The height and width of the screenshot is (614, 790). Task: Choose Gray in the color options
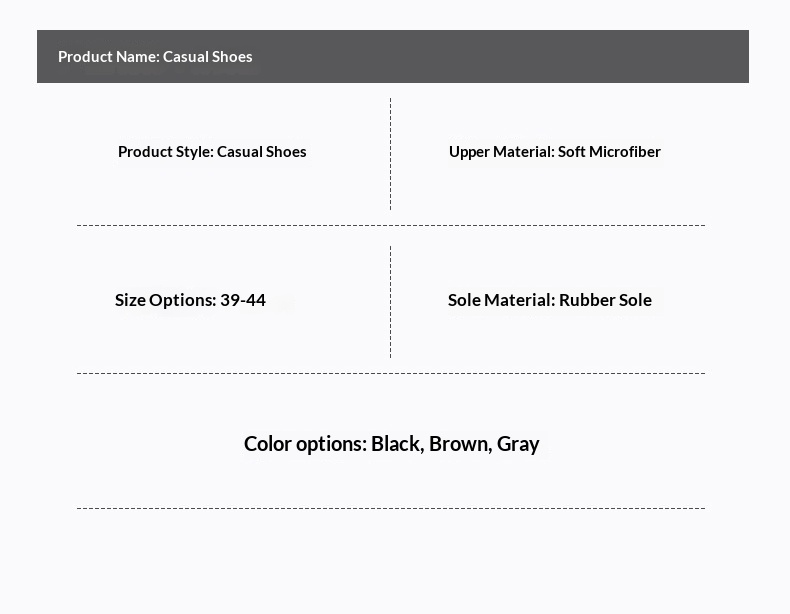pyautogui.click(x=518, y=444)
